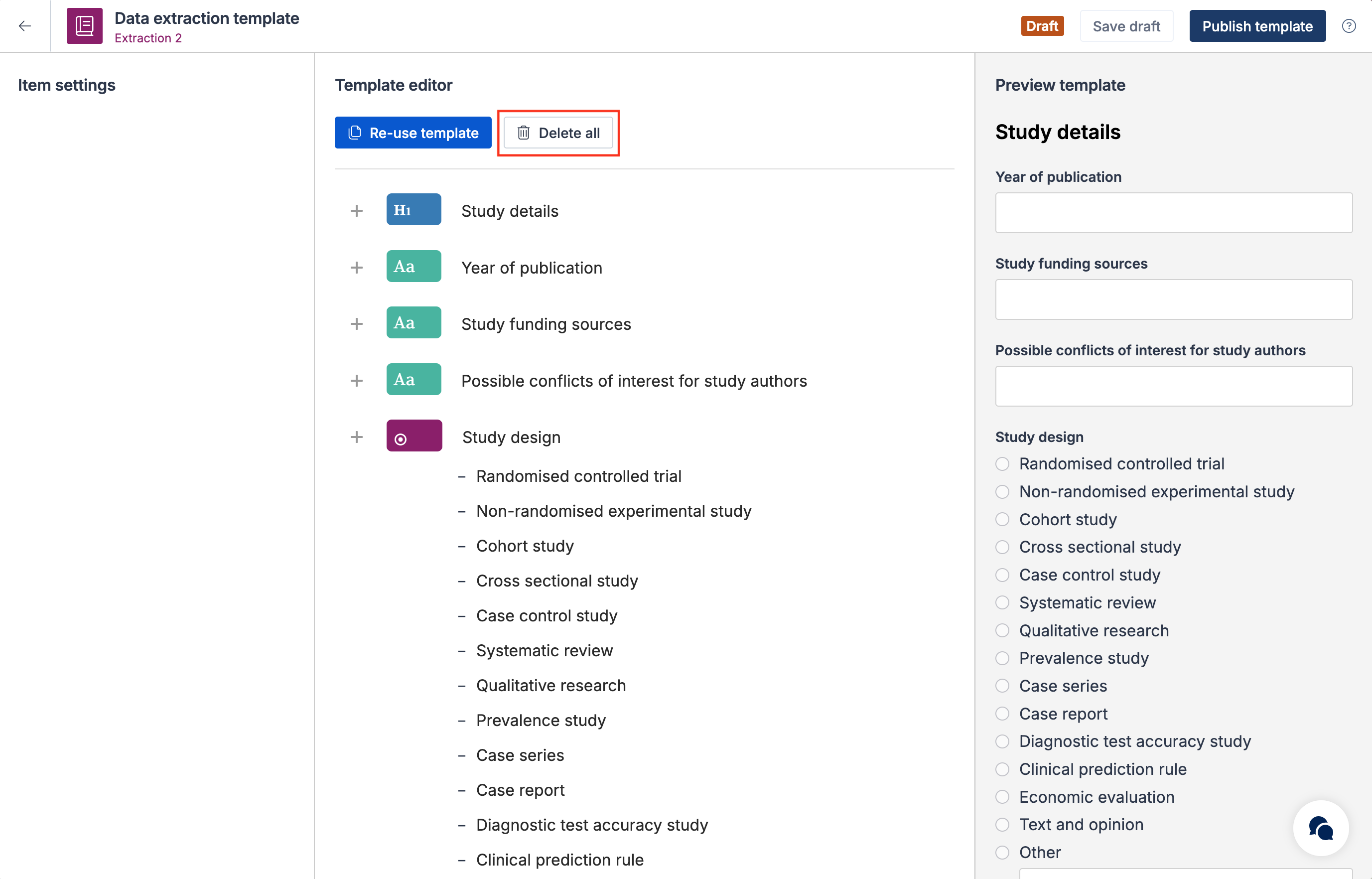Select Possible conflicts of interest item in editor

[x=634, y=381]
